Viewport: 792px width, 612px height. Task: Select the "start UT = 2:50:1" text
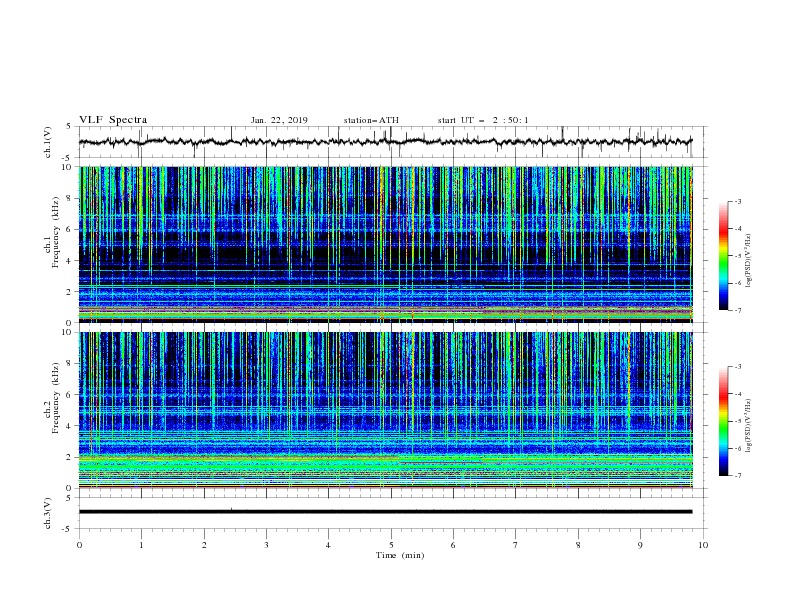click(483, 120)
